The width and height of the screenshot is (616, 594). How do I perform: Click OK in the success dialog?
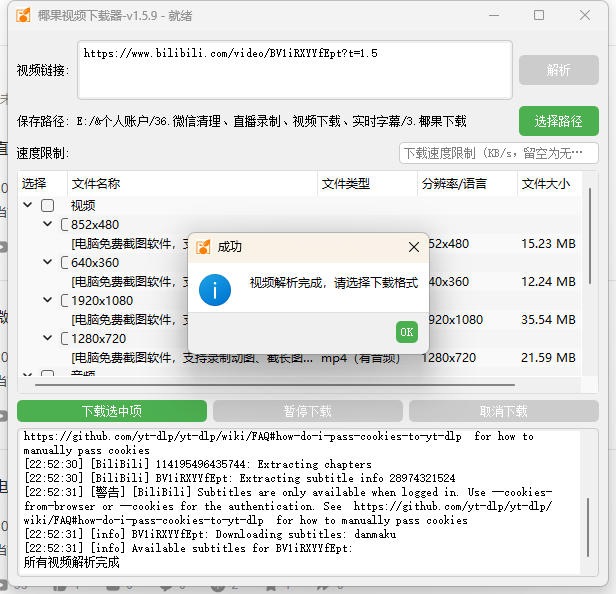click(x=406, y=332)
